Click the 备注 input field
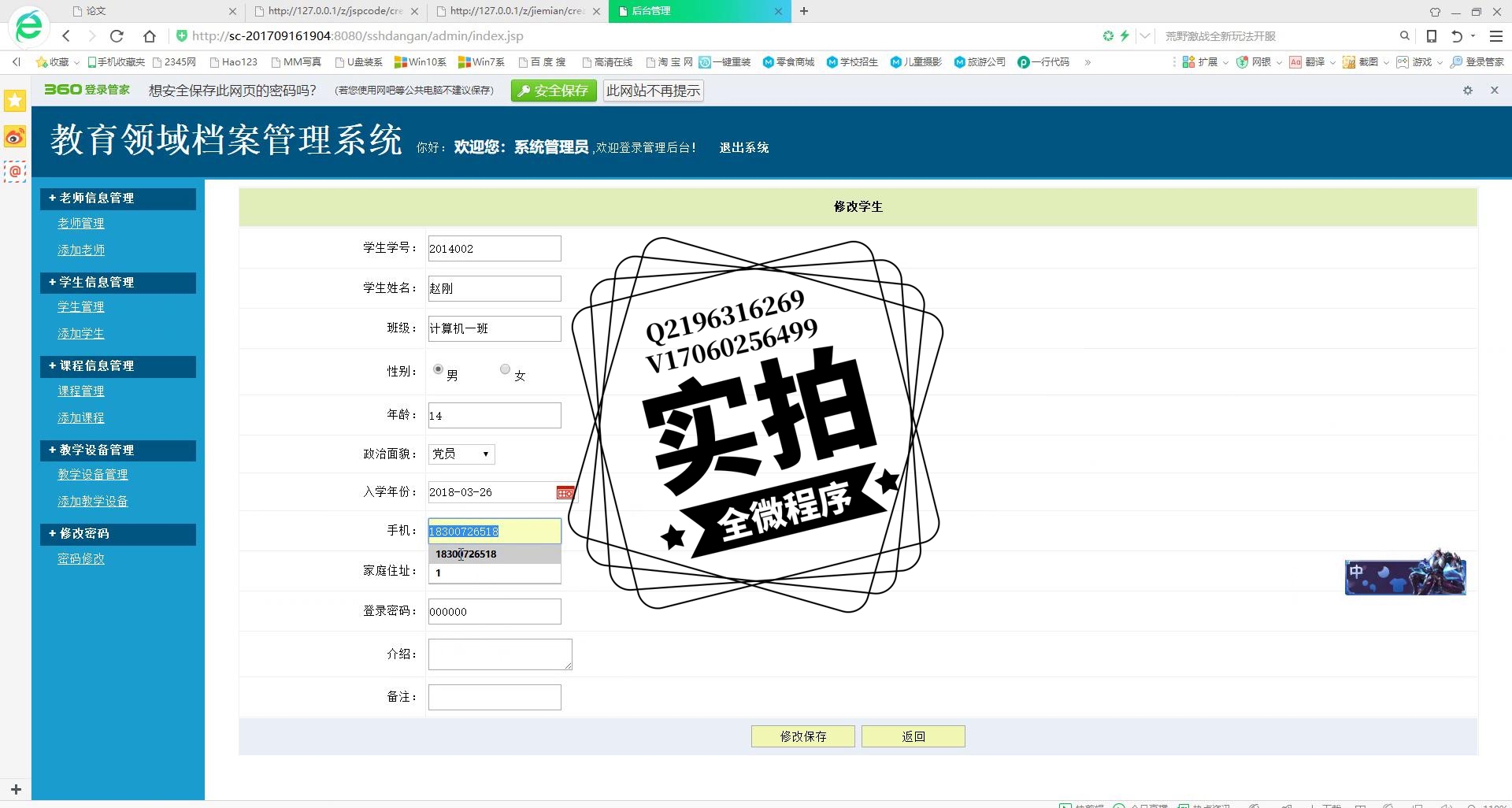This screenshot has width=1512, height=808. click(495, 698)
